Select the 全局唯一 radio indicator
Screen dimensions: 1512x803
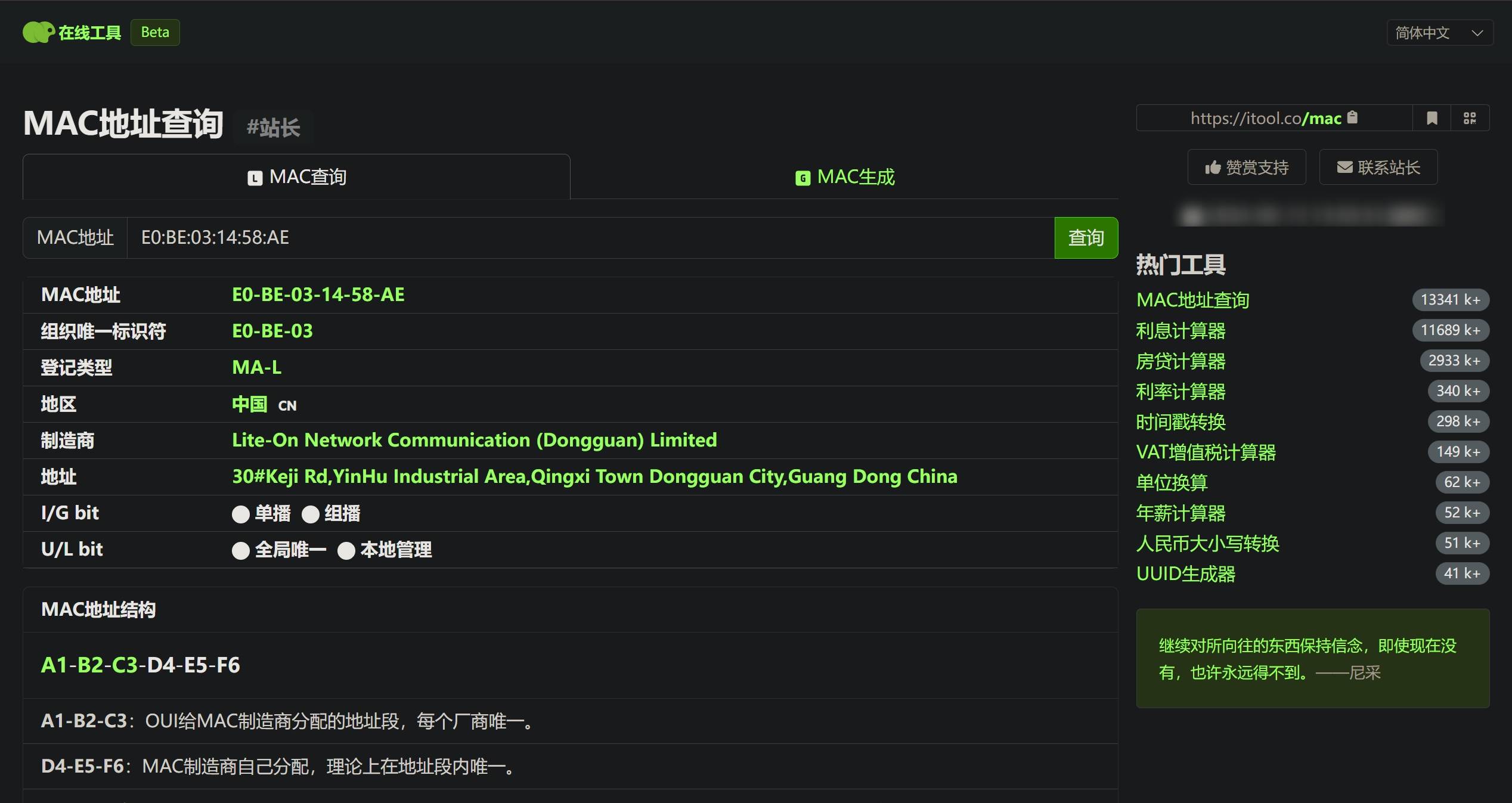click(x=241, y=550)
